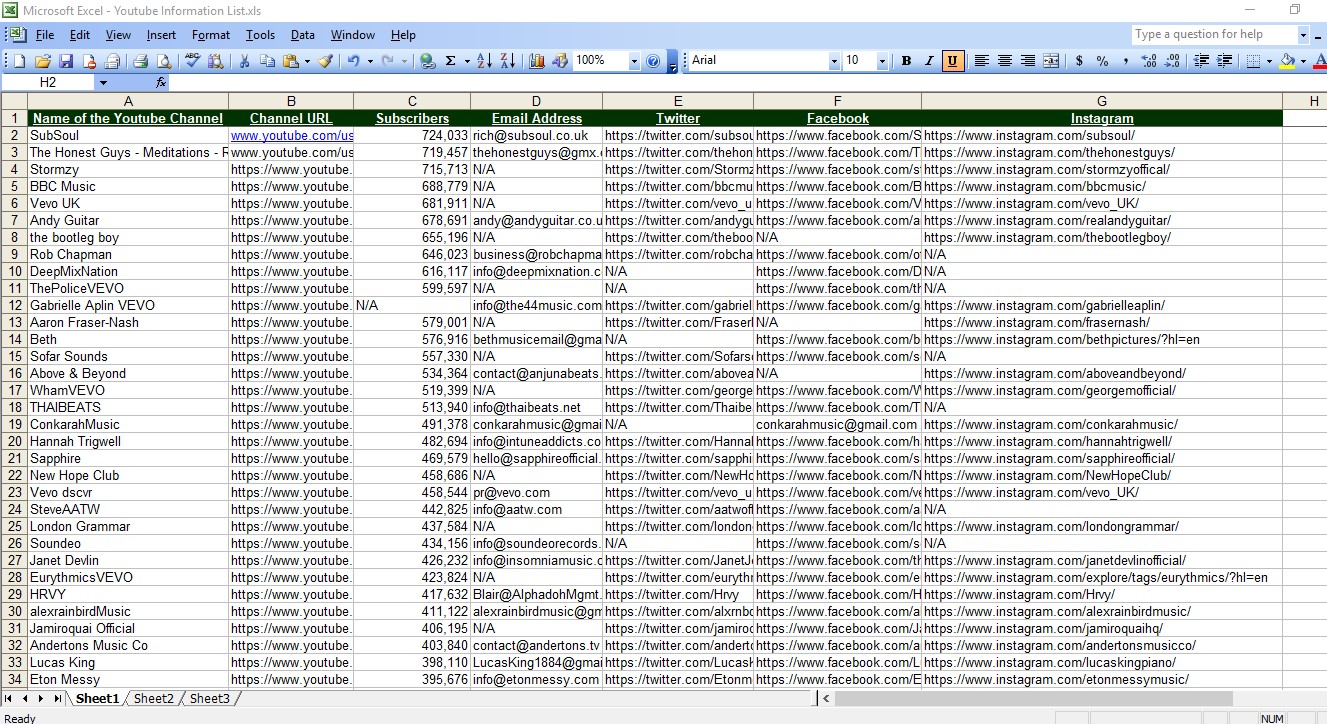1327x724 pixels.
Task: Open the SubSoul channel URL link
Action: coord(291,135)
